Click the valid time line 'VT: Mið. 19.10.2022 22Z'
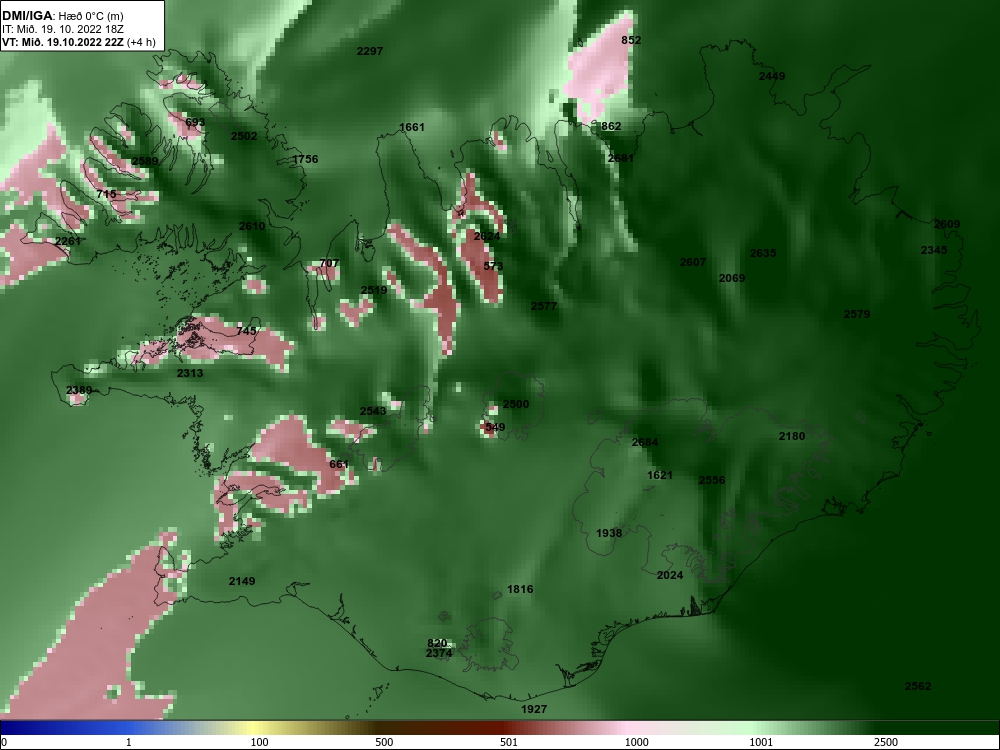 point(64,42)
